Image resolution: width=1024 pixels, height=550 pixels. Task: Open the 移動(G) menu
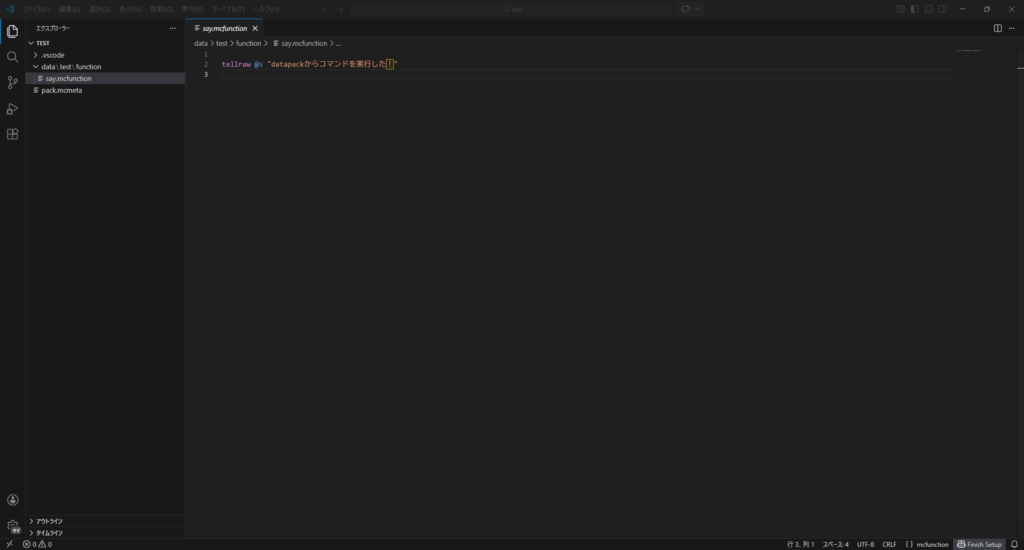coord(161,9)
